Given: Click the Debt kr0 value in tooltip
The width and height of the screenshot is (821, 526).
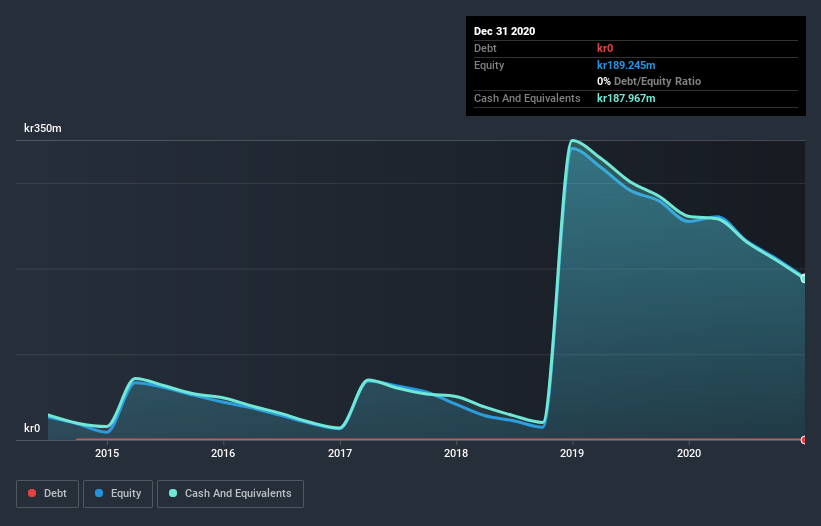Looking at the screenshot, I should [605, 48].
